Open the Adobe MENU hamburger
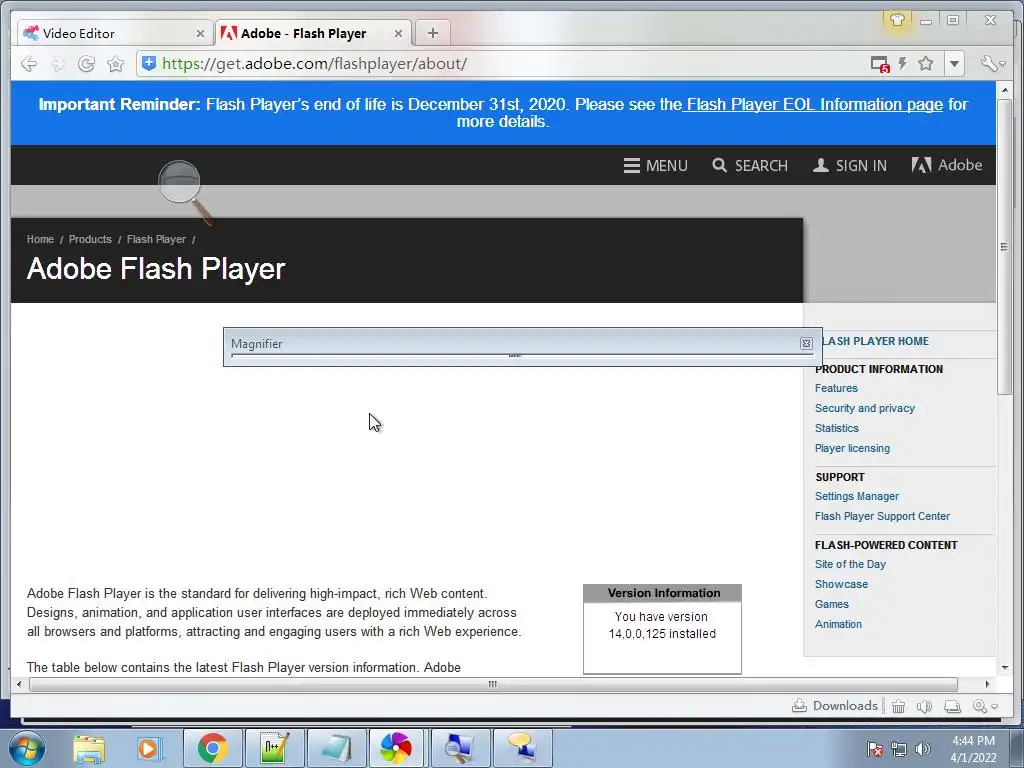This screenshot has width=1024, height=768. click(x=655, y=166)
